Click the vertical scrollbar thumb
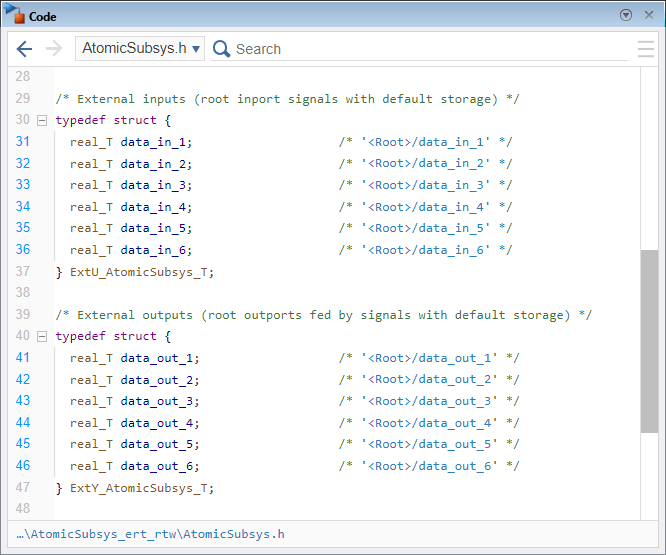The width and height of the screenshot is (666, 555). [649, 341]
